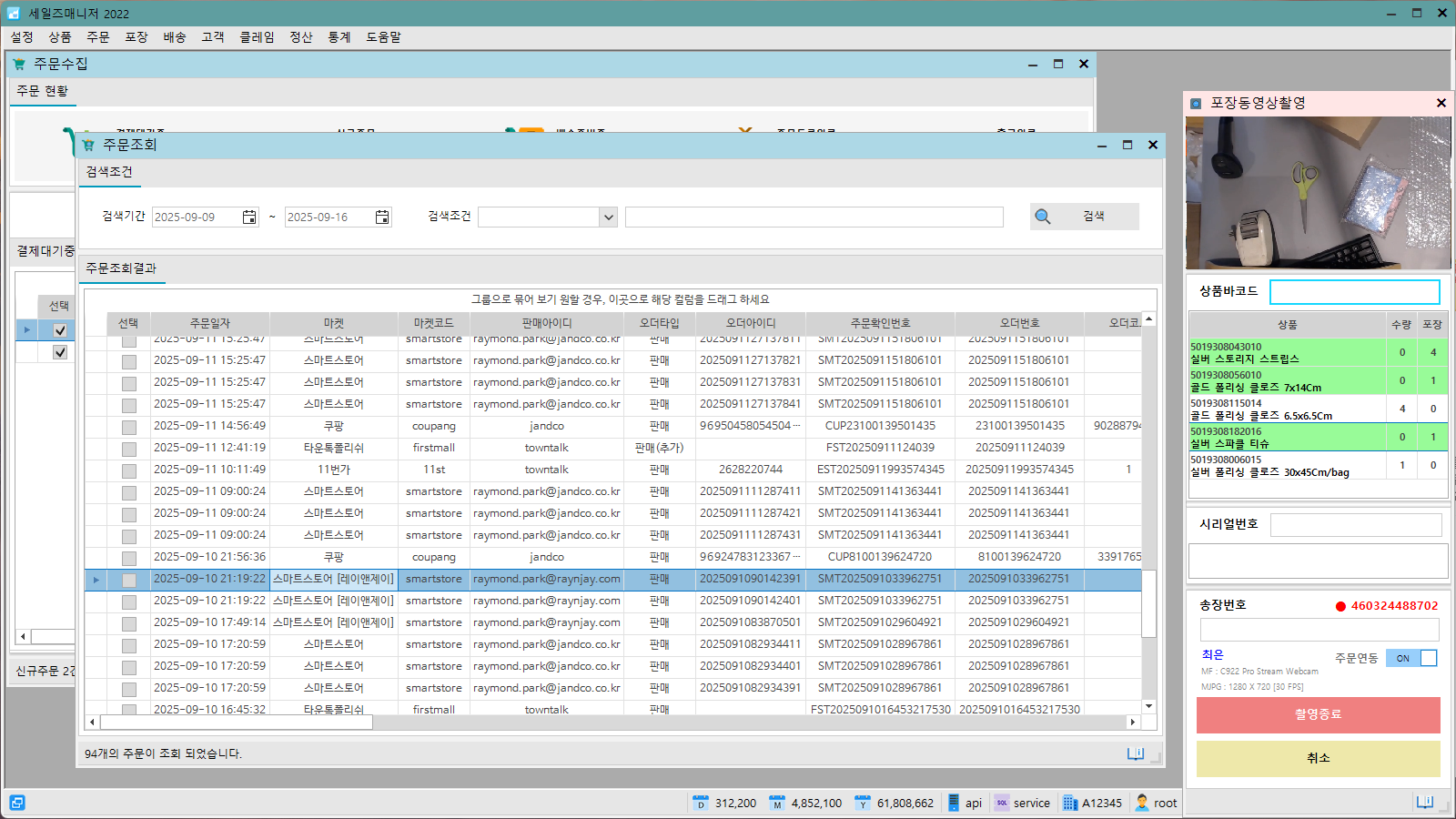1456x819 pixels.
Task: Click the root user icon
Action: click(1142, 803)
